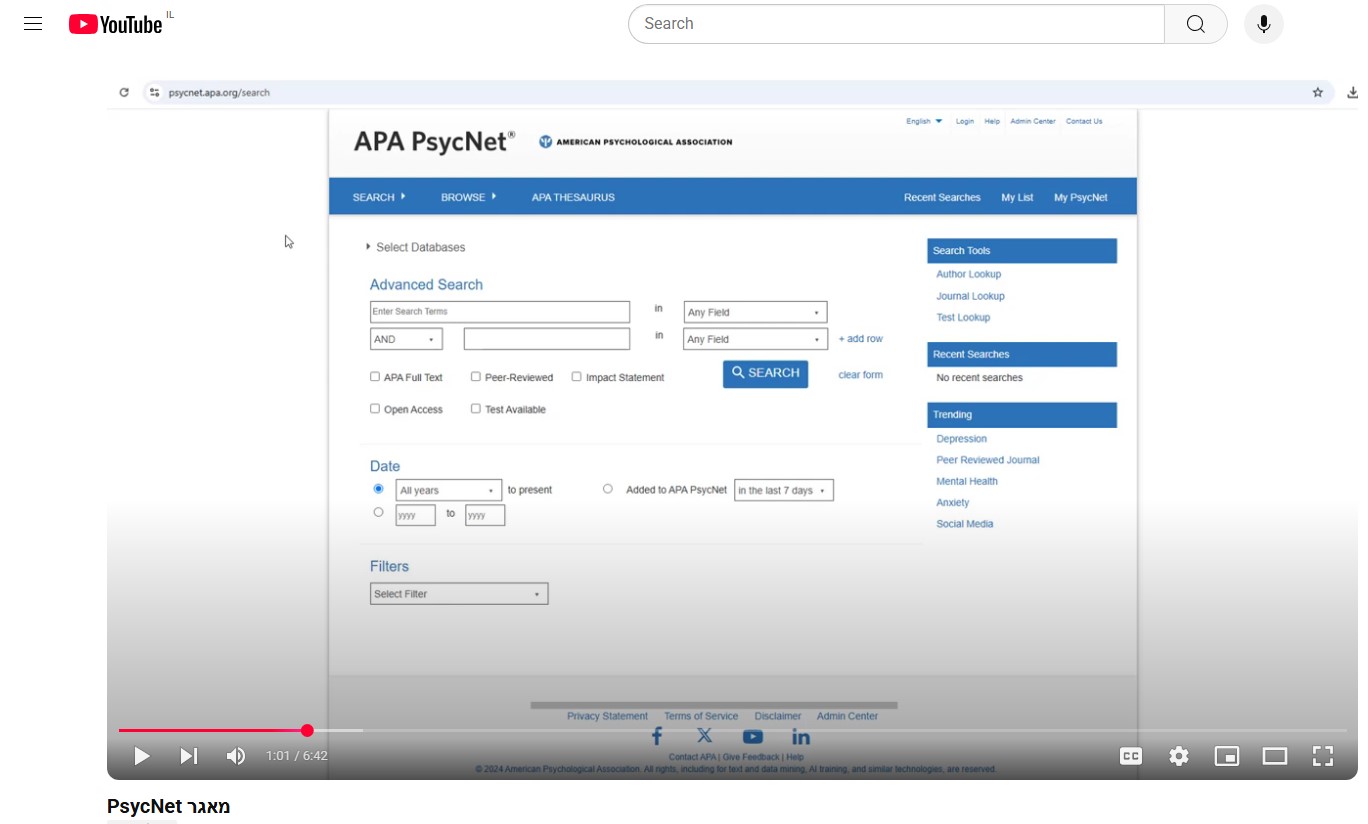The height and width of the screenshot is (824, 1368).
Task: Enter full screen with the fullscreen icon
Action: (x=1323, y=756)
